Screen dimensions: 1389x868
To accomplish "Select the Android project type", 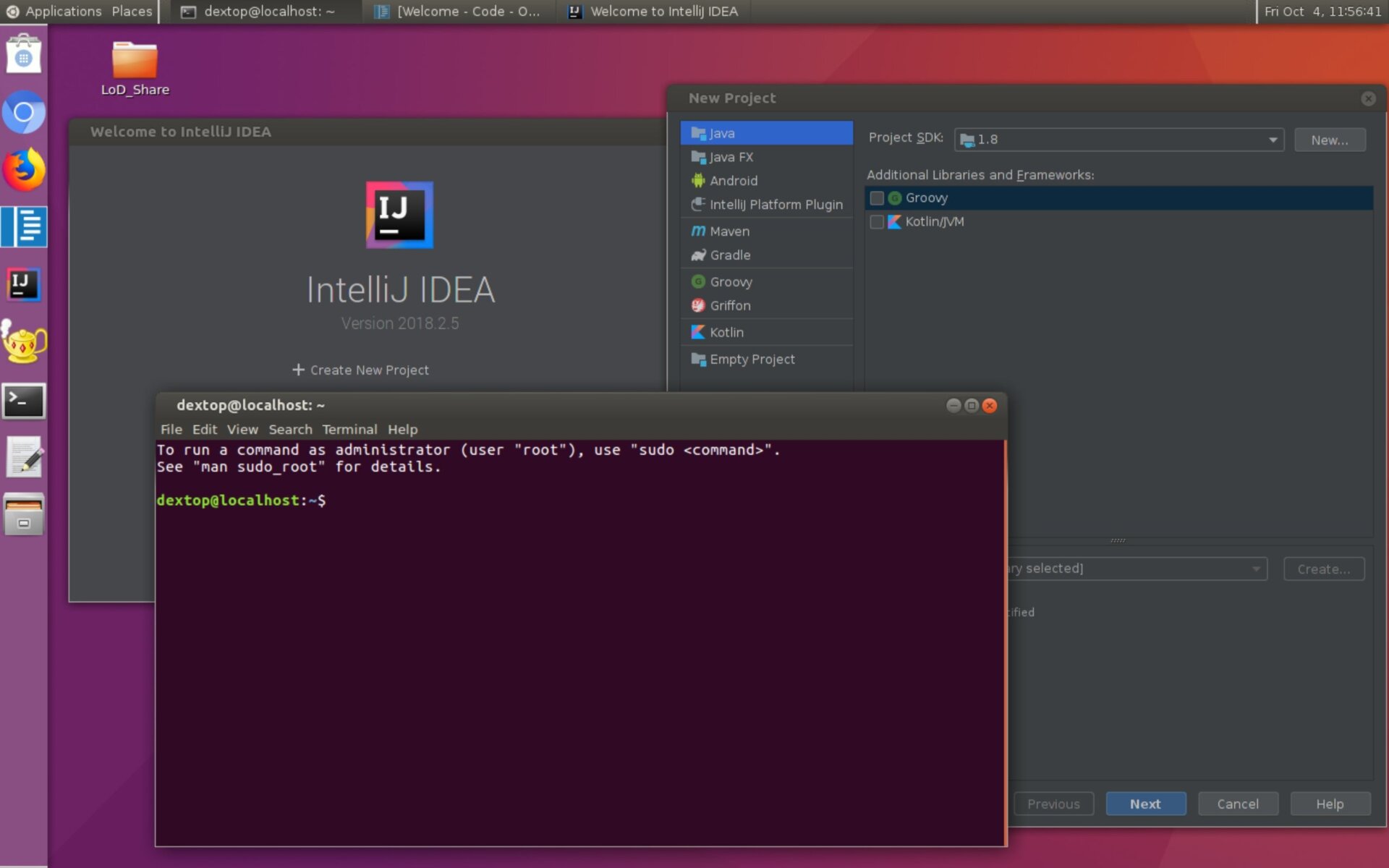I will click(734, 180).
